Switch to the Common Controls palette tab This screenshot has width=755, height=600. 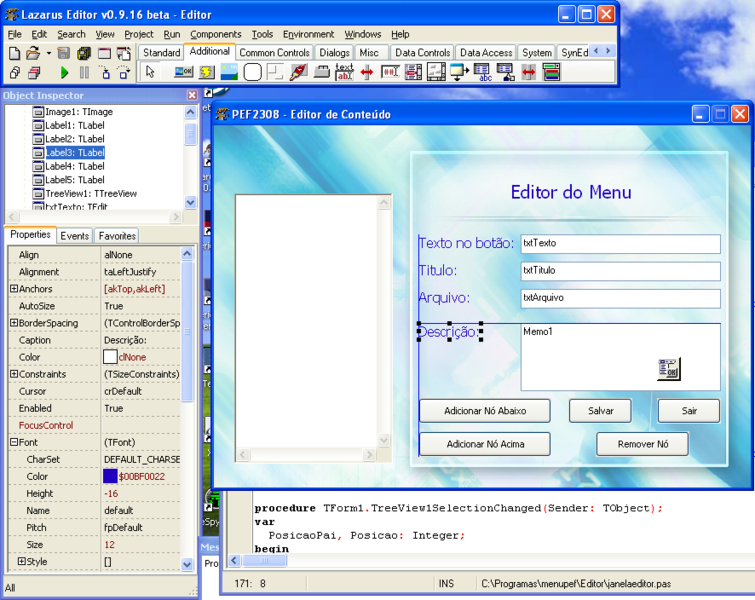coord(274,52)
